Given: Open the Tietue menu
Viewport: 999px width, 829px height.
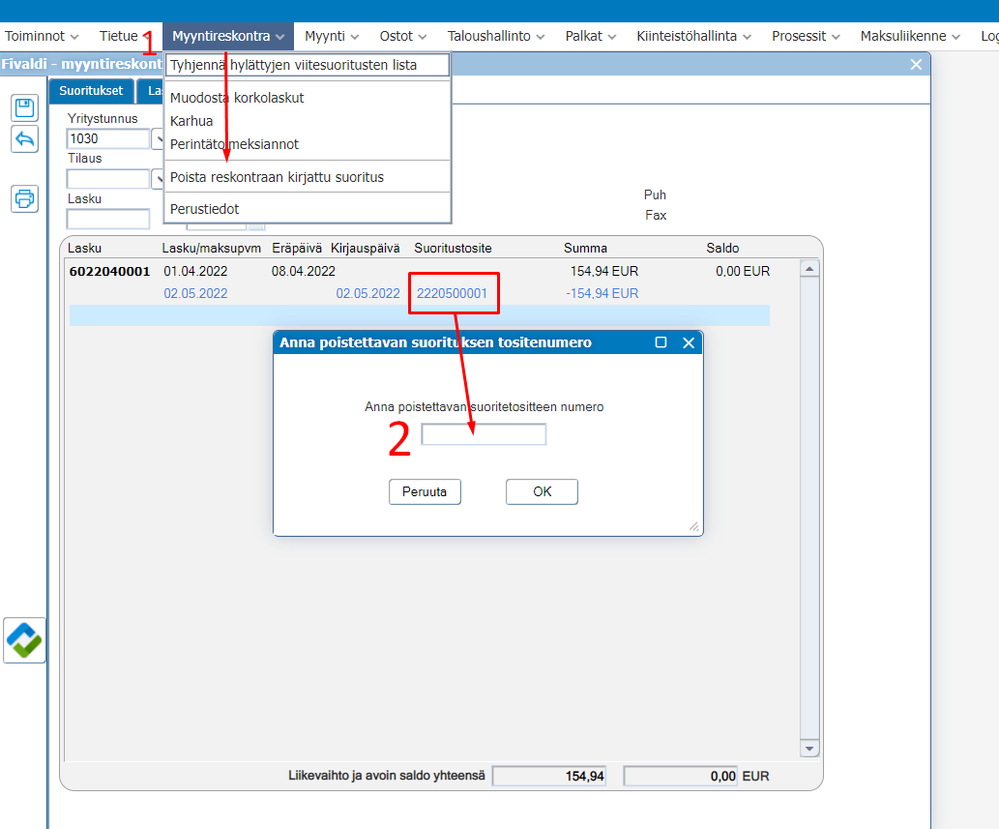Looking at the screenshot, I should pyautogui.click(x=126, y=36).
